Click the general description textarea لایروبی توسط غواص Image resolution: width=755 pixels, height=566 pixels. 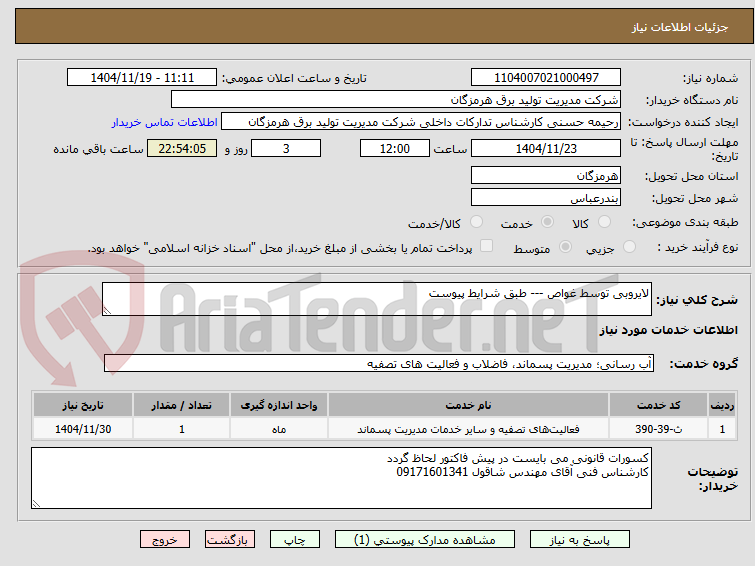377,299
